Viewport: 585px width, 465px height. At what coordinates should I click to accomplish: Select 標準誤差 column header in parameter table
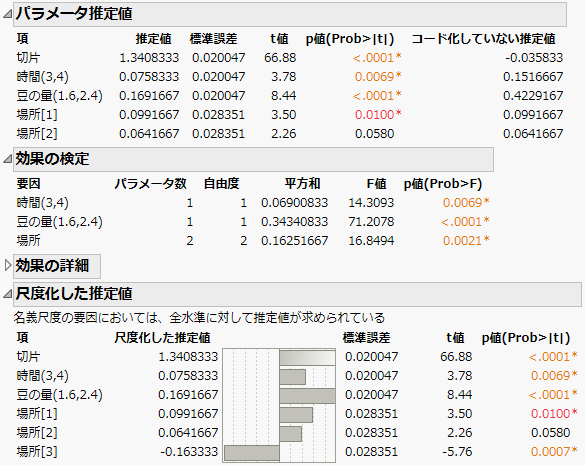pos(213,38)
